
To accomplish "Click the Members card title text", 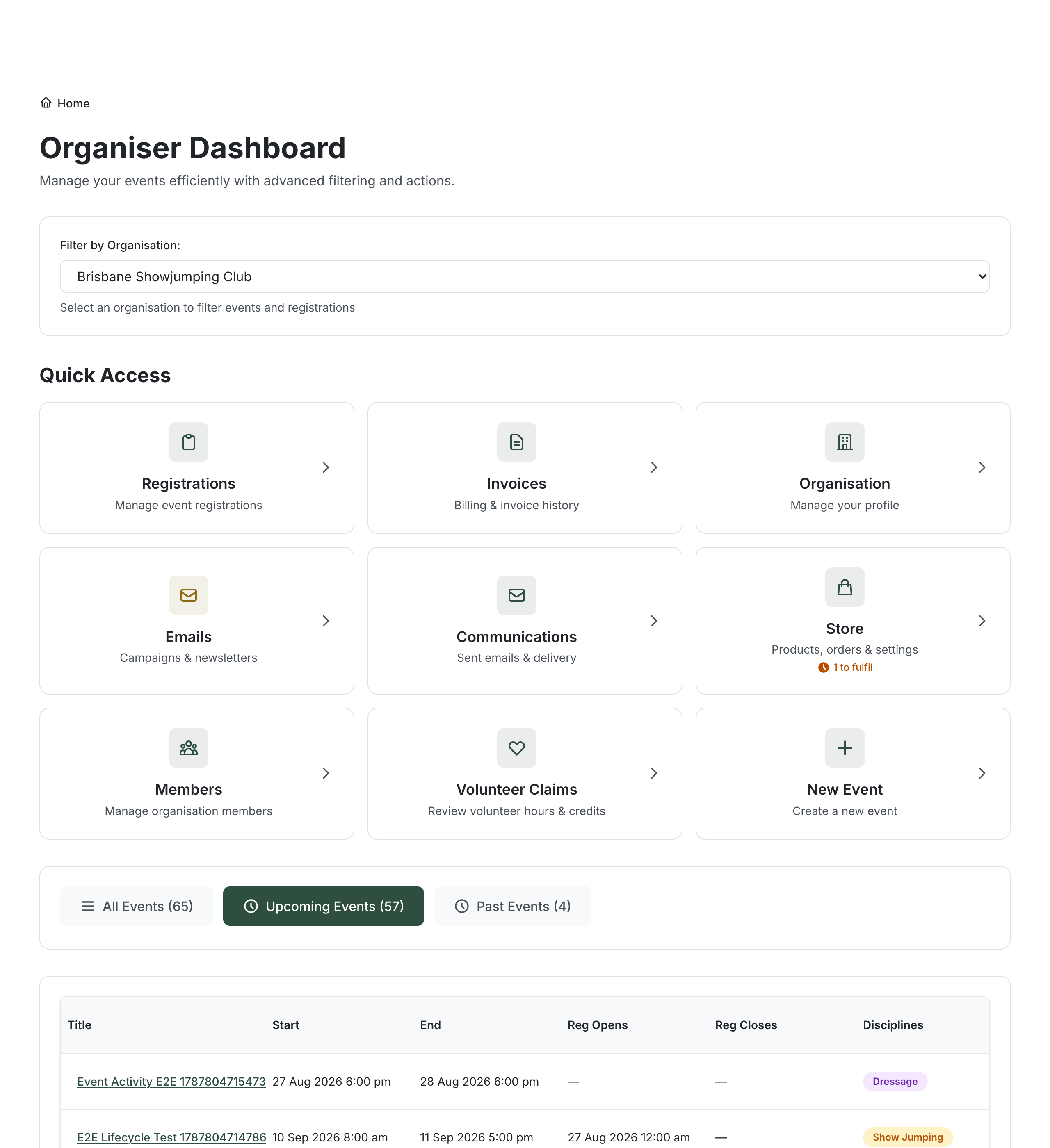I will coord(189,789).
